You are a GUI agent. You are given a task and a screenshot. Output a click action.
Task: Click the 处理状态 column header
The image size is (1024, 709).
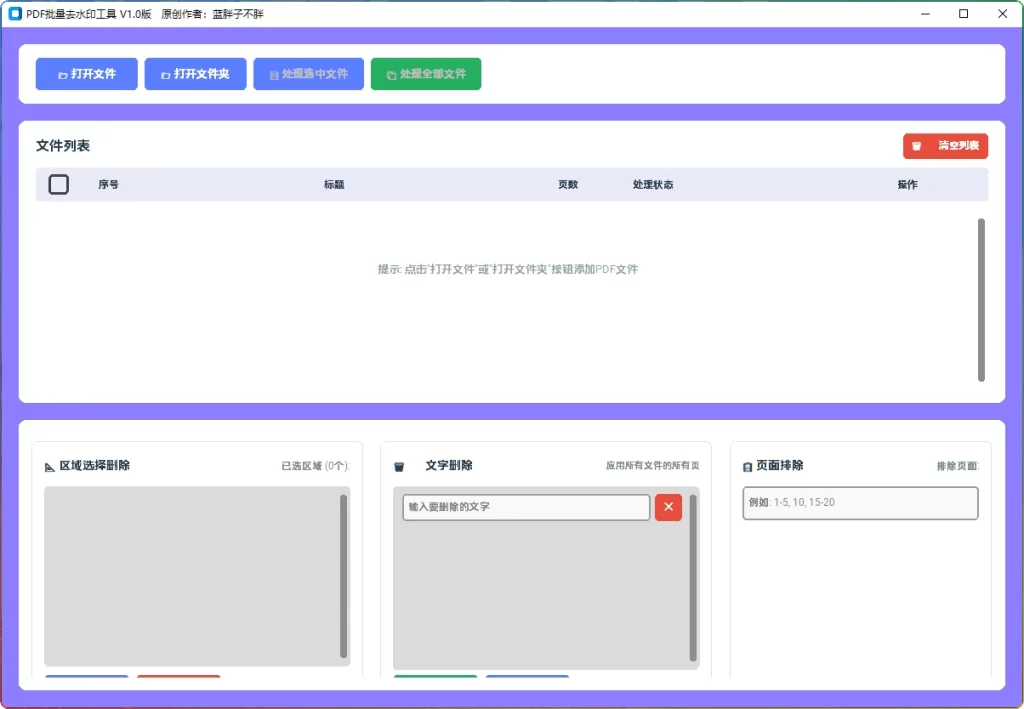[651, 184]
